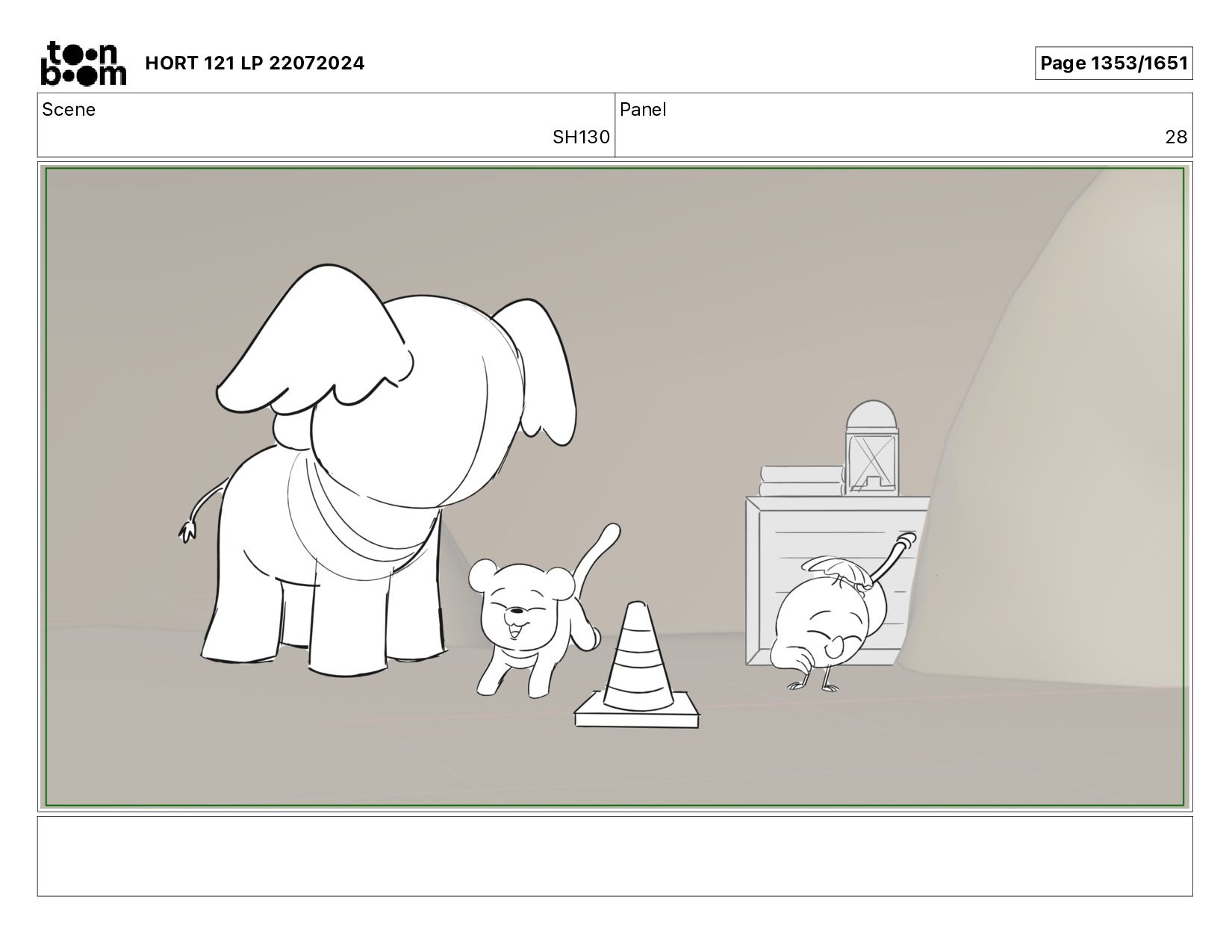Viewport: 1232px width, 952px height.
Task: Select the SH130 scene value
Action: pyautogui.click(x=581, y=137)
